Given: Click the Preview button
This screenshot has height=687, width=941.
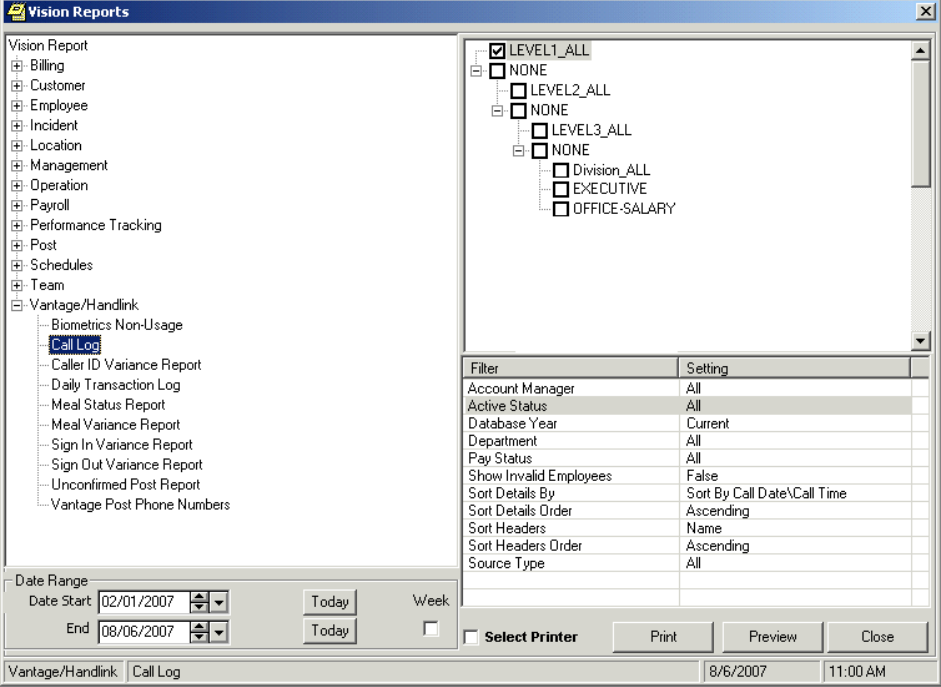Looking at the screenshot, I should 772,637.
